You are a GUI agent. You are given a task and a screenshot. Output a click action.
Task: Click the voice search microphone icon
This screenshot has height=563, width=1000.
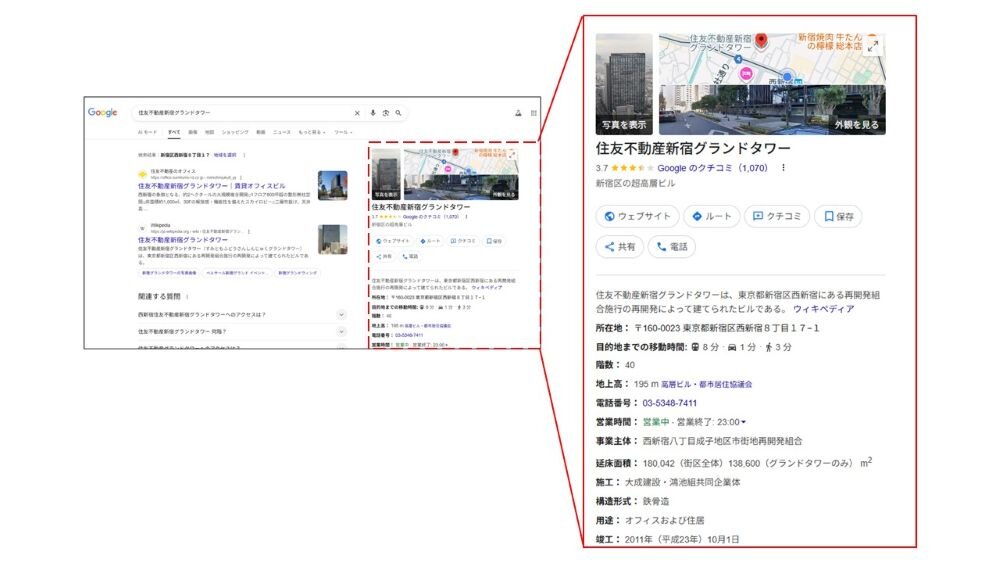point(373,113)
